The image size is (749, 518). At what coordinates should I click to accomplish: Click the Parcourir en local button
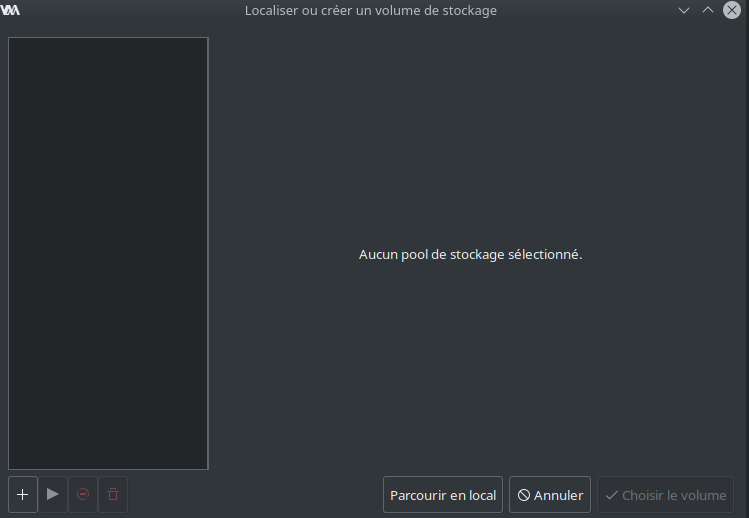click(443, 495)
